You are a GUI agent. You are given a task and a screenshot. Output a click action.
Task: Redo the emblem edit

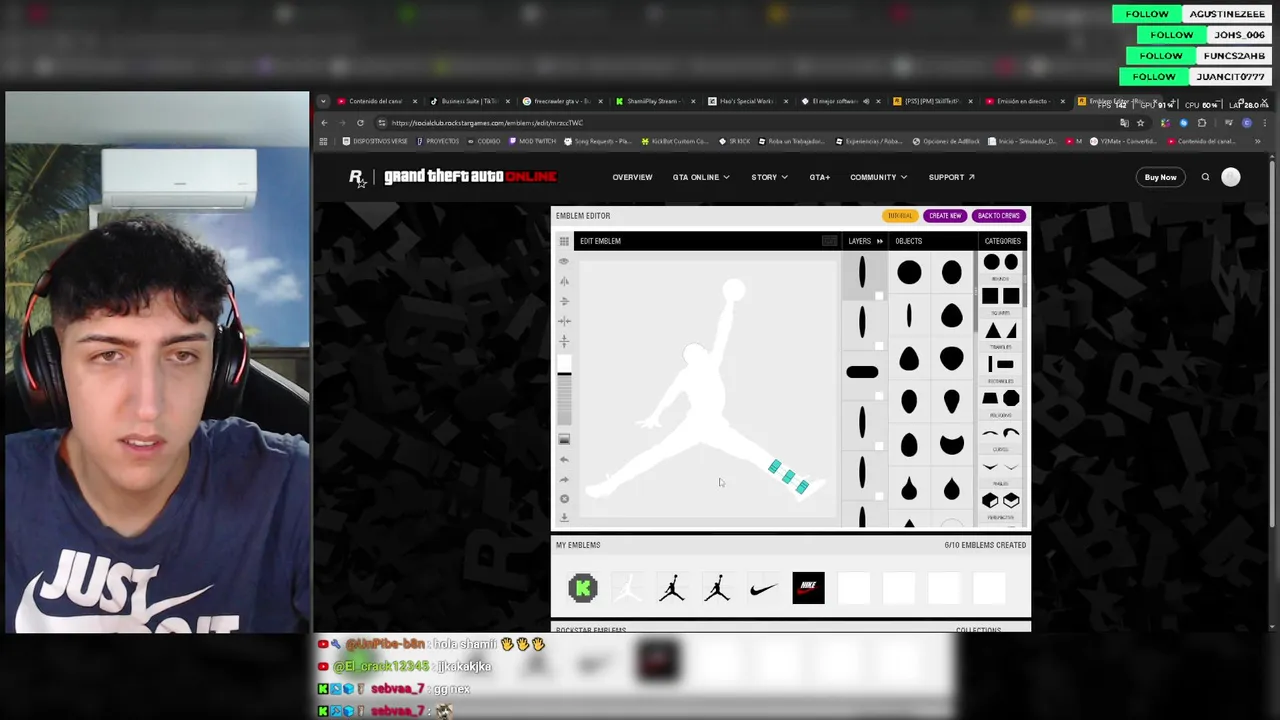[564, 479]
